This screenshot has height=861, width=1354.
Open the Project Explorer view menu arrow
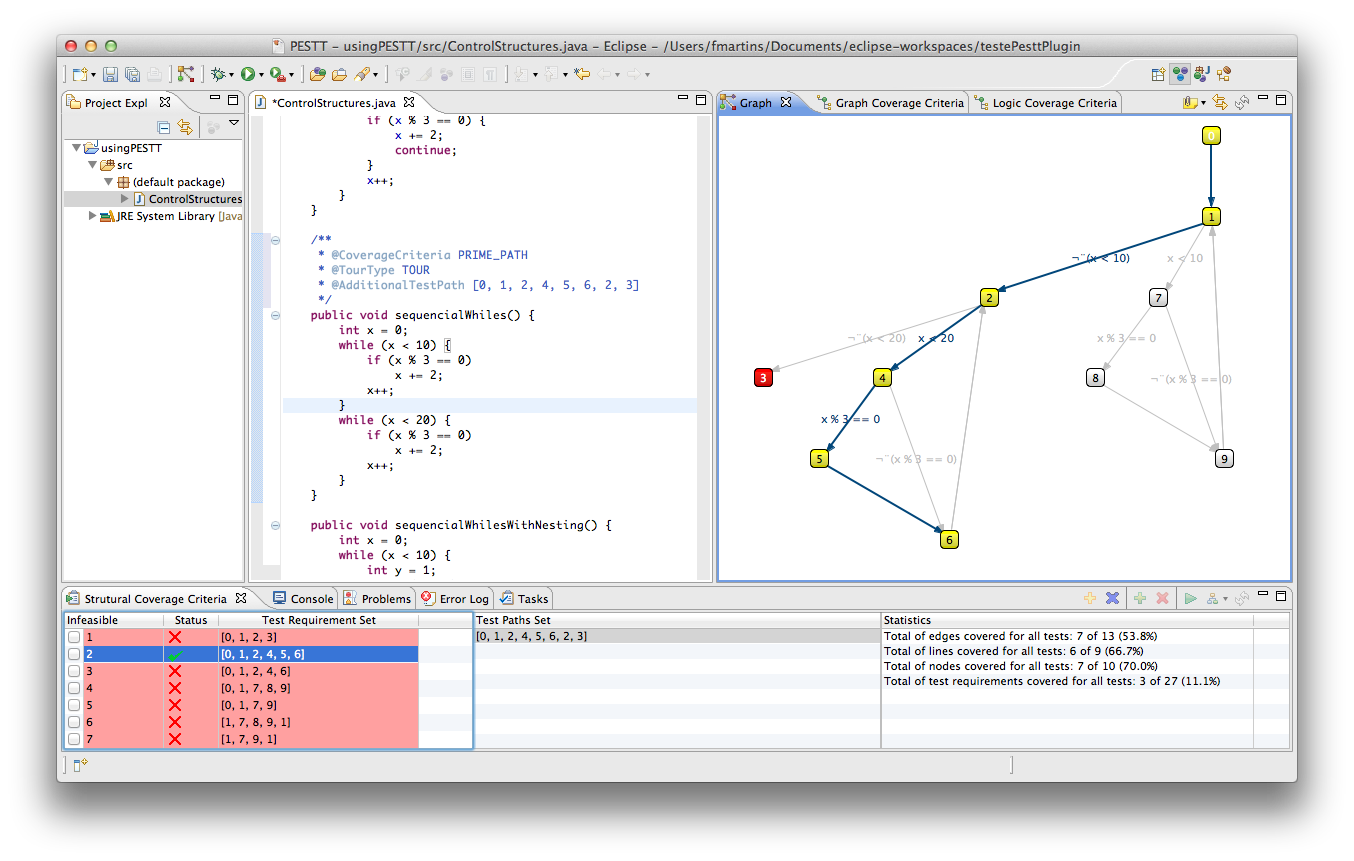point(234,124)
